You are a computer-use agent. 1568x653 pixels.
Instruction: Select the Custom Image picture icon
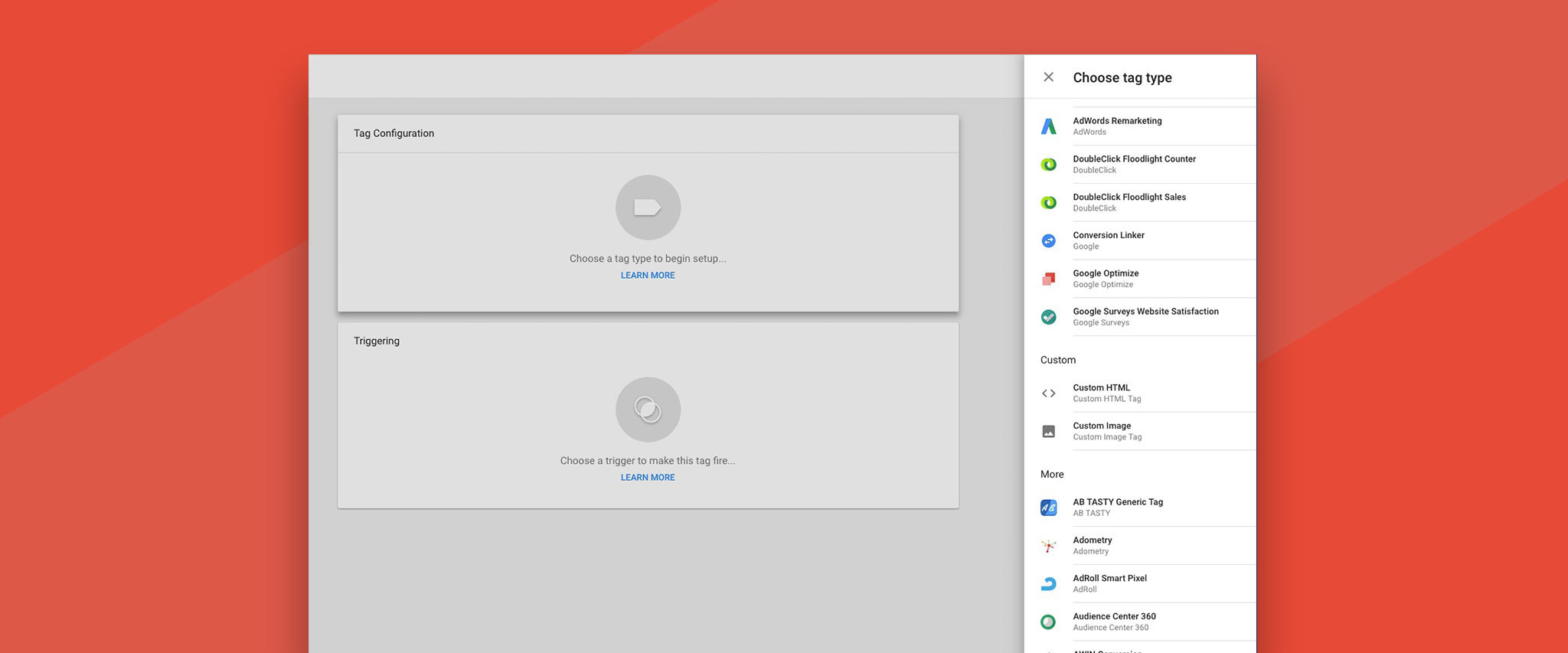tap(1048, 432)
